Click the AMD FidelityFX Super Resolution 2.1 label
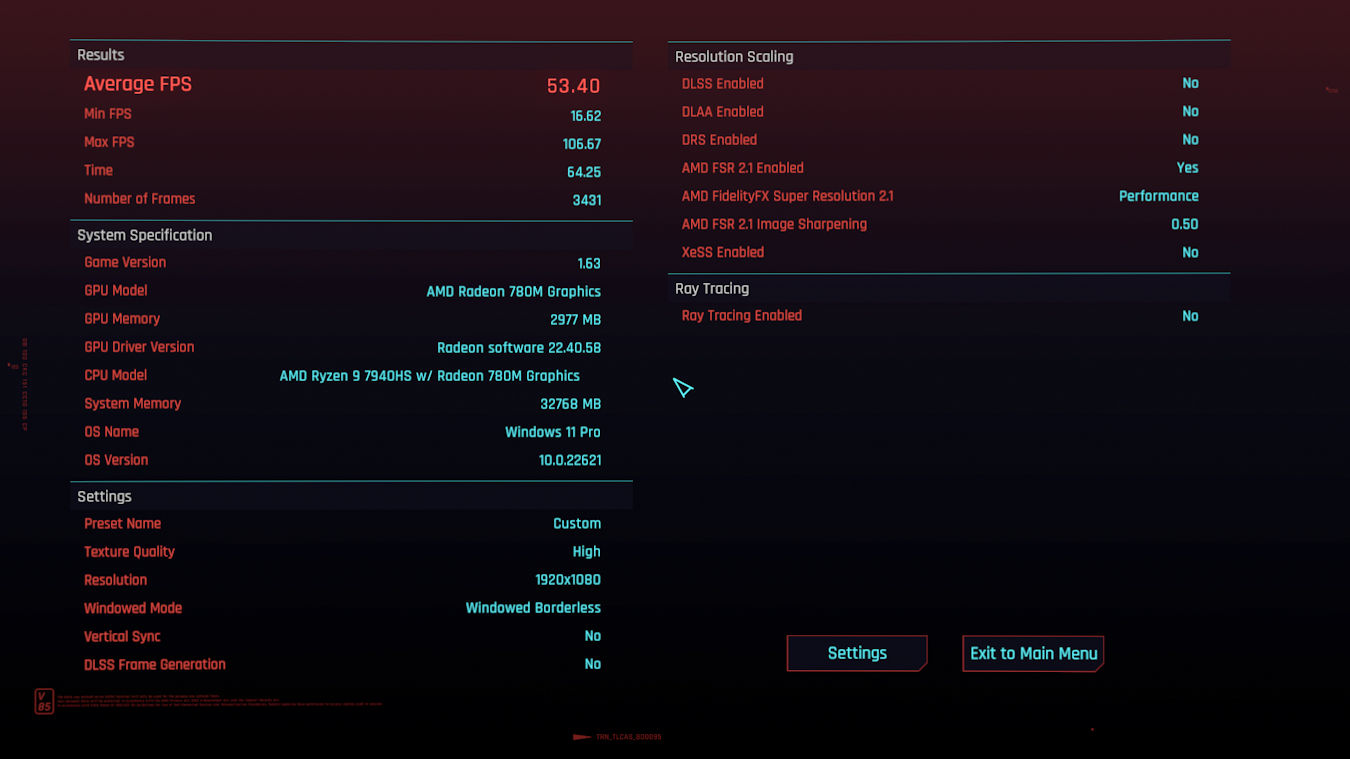 [x=788, y=196]
